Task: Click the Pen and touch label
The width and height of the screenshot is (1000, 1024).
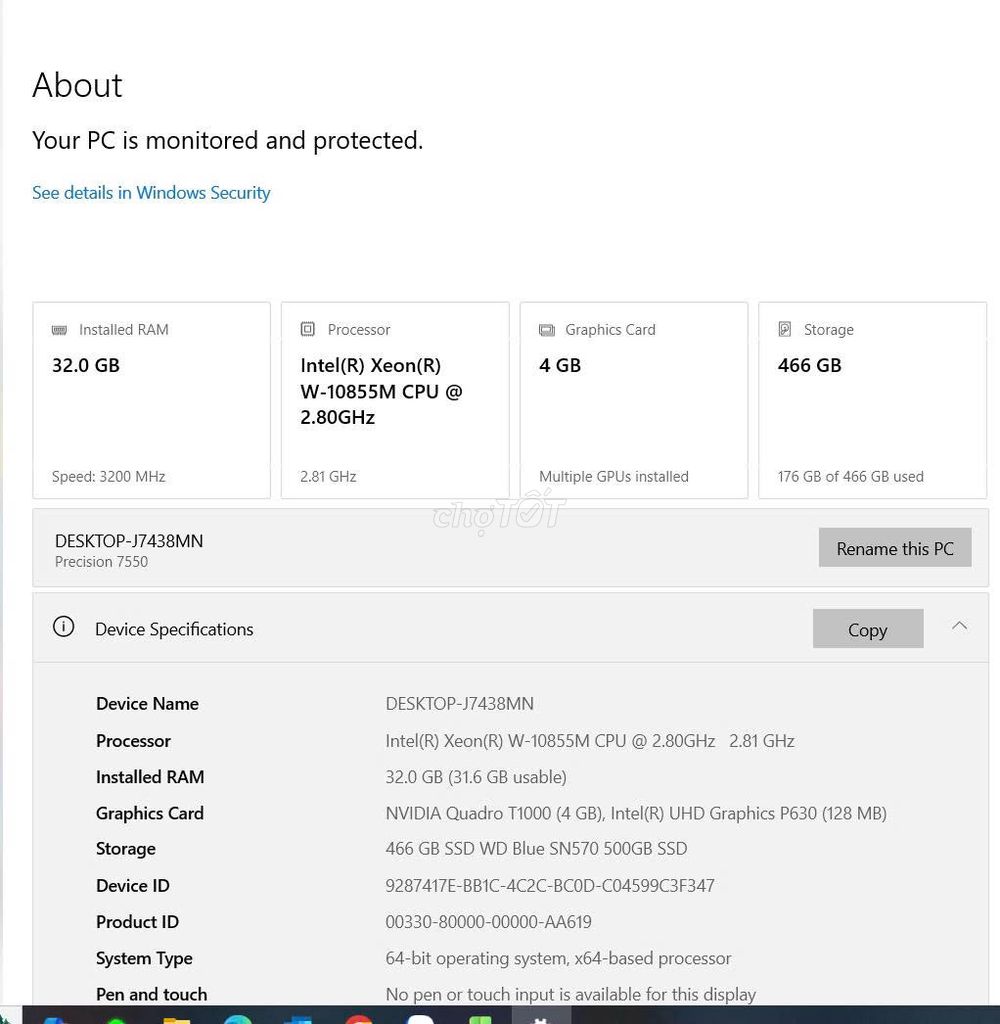Action: (x=152, y=994)
